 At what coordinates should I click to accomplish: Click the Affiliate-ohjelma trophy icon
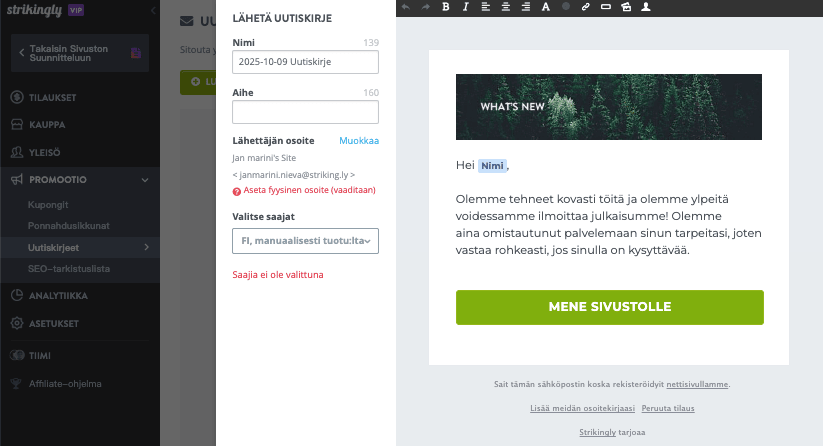(16, 384)
